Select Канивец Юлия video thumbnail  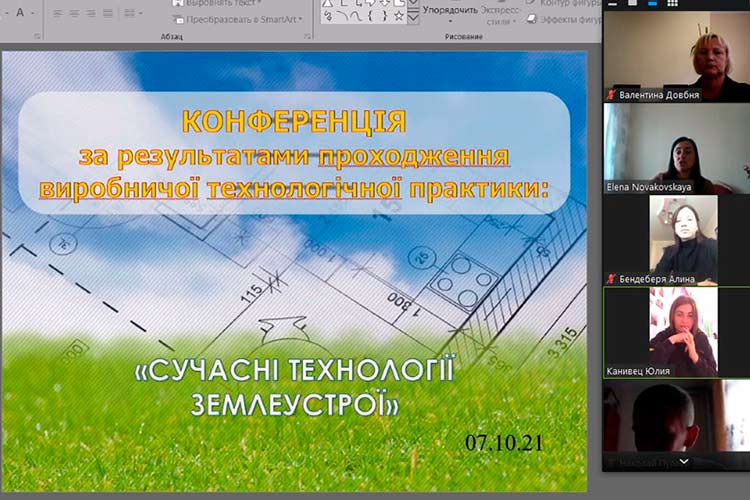pyautogui.click(x=676, y=333)
